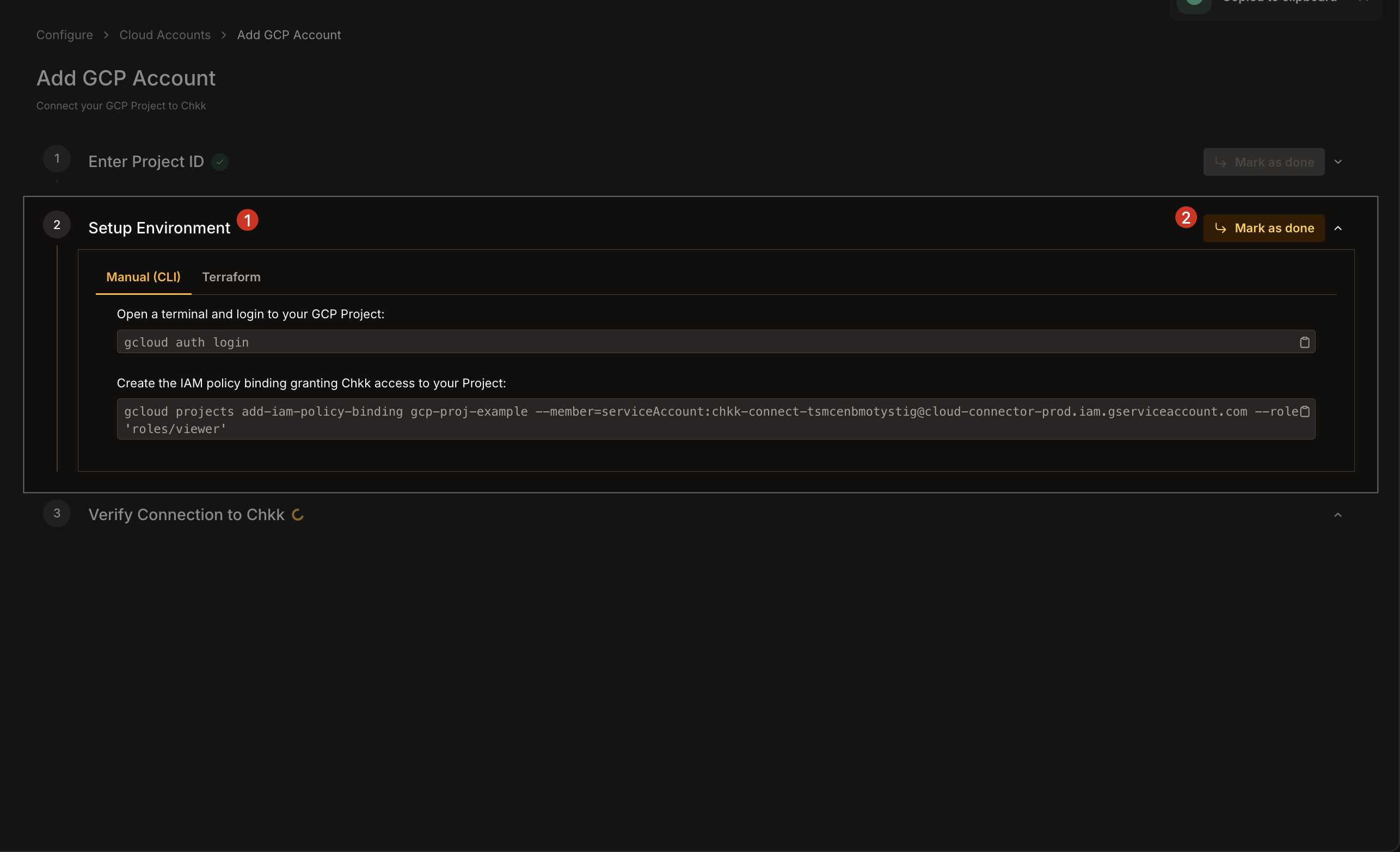The width and height of the screenshot is (1400, 852).
Task: Navigate to Configure via breadcrumb
Action: [x=64, y=35]
